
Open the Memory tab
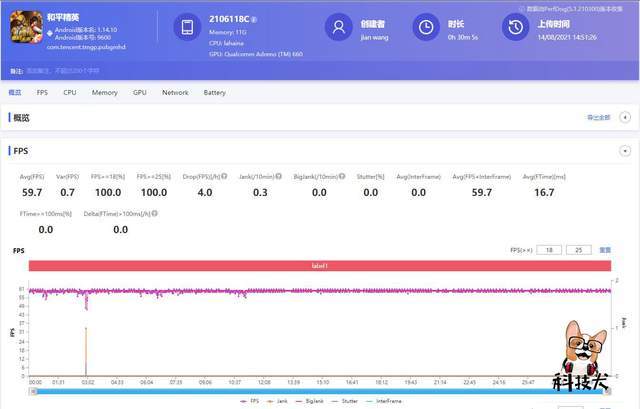tap(104, 92)
